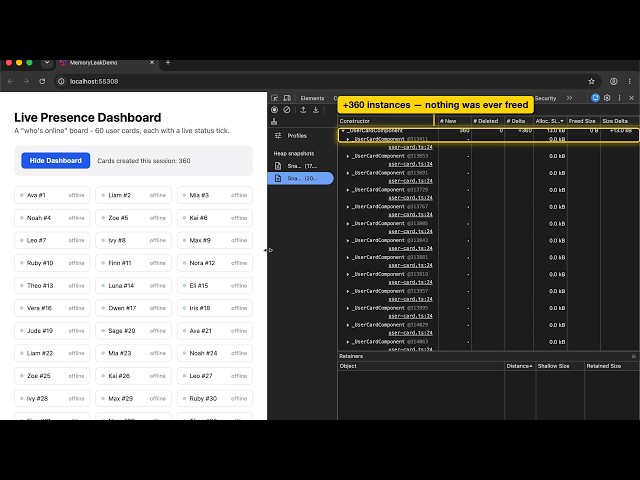Viewport: 640px width, 480px height.
Task: Sort by the Constructor column header
Action: coord(386,121)
